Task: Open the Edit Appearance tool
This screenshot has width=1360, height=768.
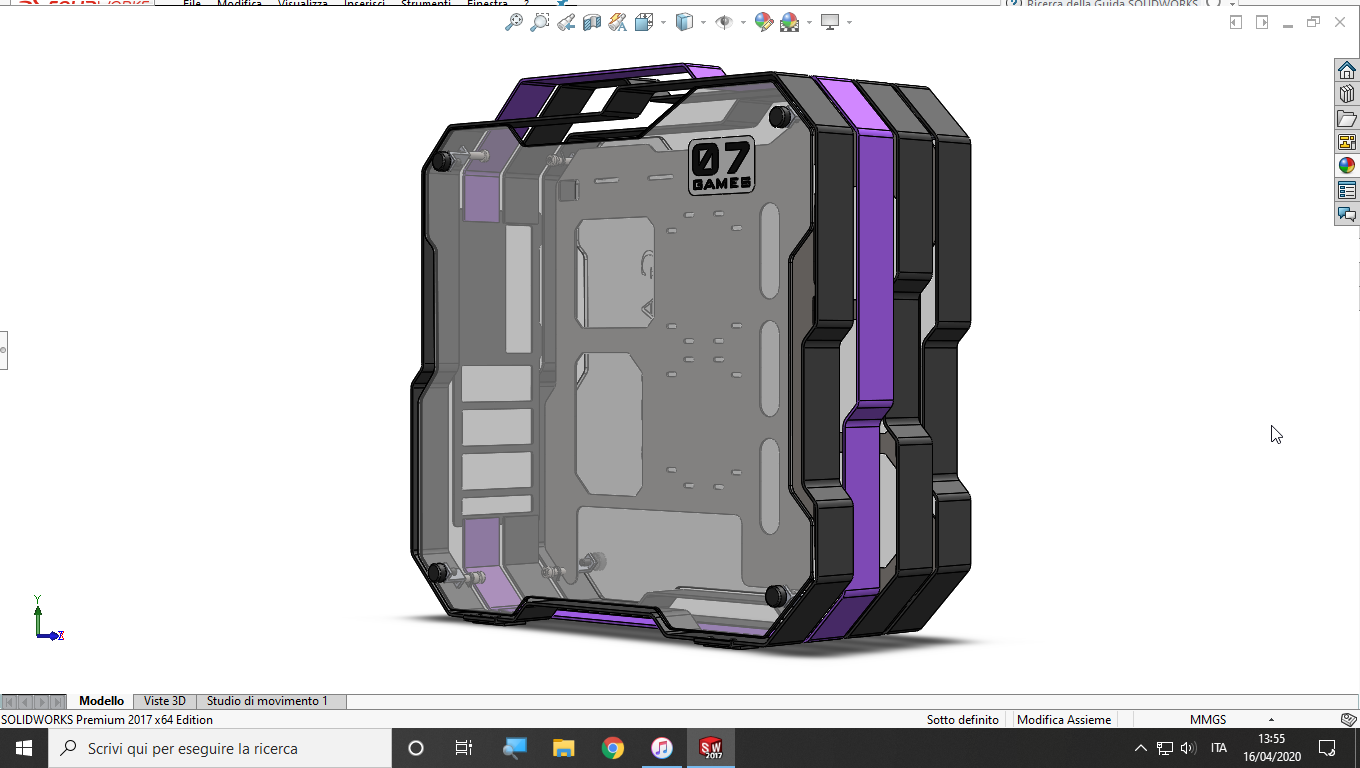Action: click(x=764, y=22)
